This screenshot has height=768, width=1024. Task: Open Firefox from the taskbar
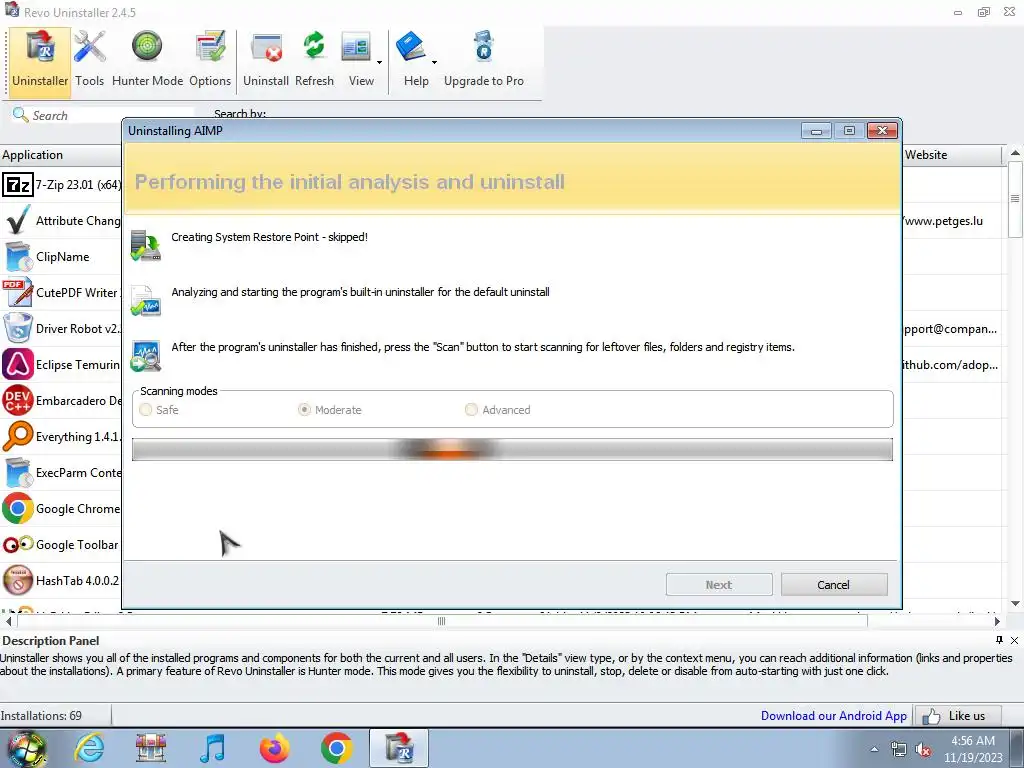tap(274, 748)
